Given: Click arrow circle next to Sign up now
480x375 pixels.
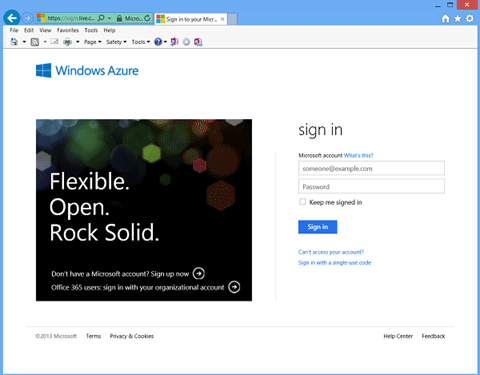Looking at the screenshot, I should [x=199, y=274].
